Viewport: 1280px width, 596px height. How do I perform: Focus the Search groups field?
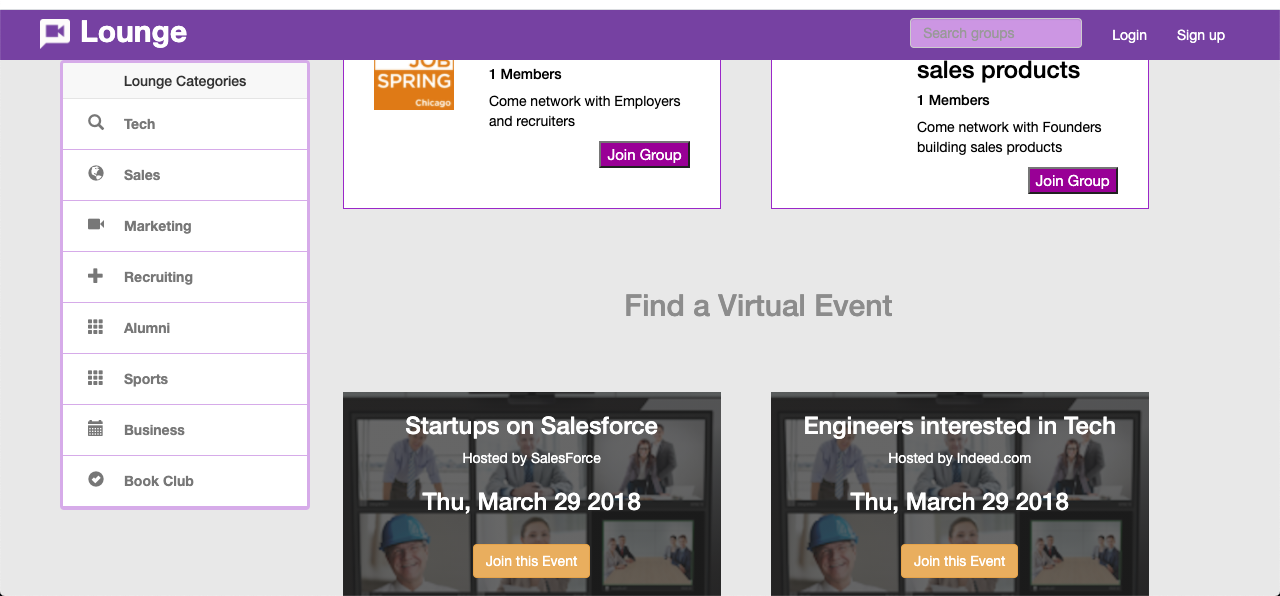[995, 33]
